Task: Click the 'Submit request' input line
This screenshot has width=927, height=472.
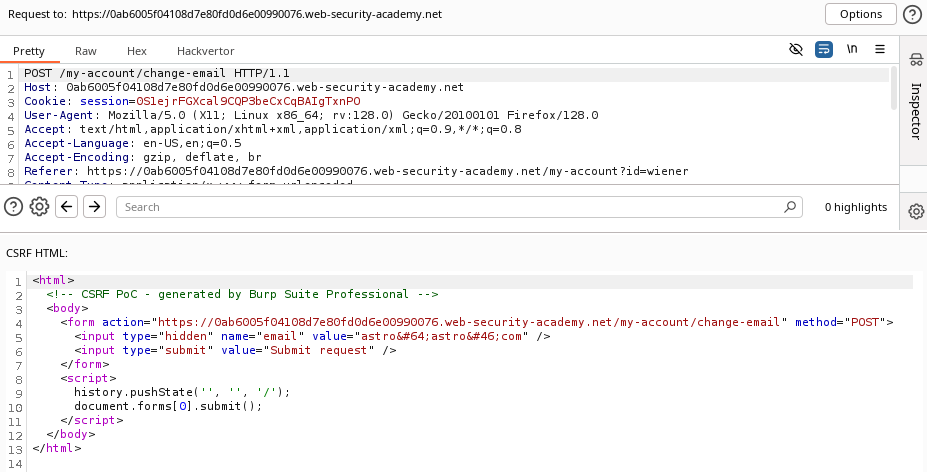Action: [235, 350]
